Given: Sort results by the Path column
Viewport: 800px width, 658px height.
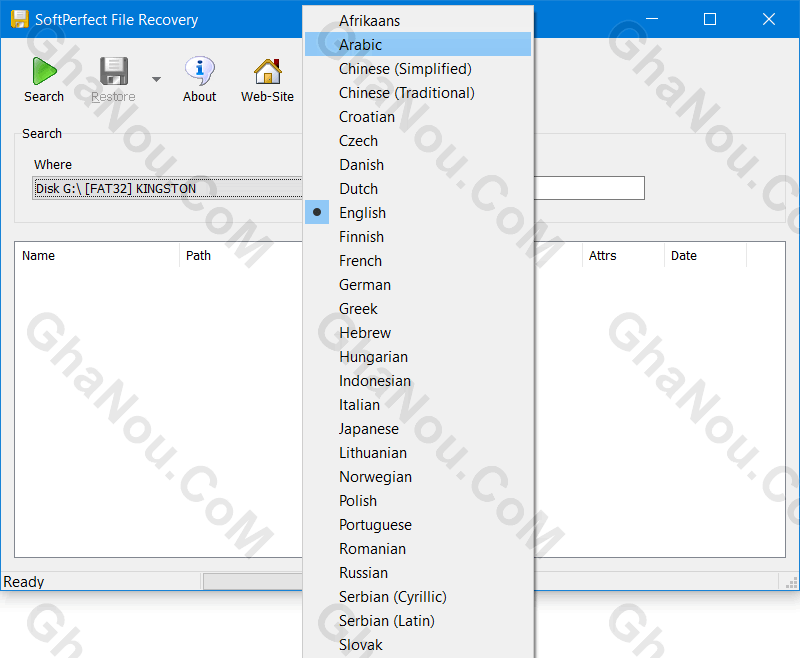Looking at the screenshot, I should coord(241,255).
